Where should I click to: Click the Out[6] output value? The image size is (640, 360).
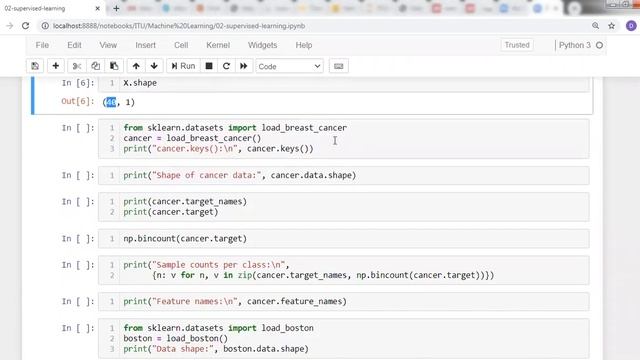(x=118, y=102)
